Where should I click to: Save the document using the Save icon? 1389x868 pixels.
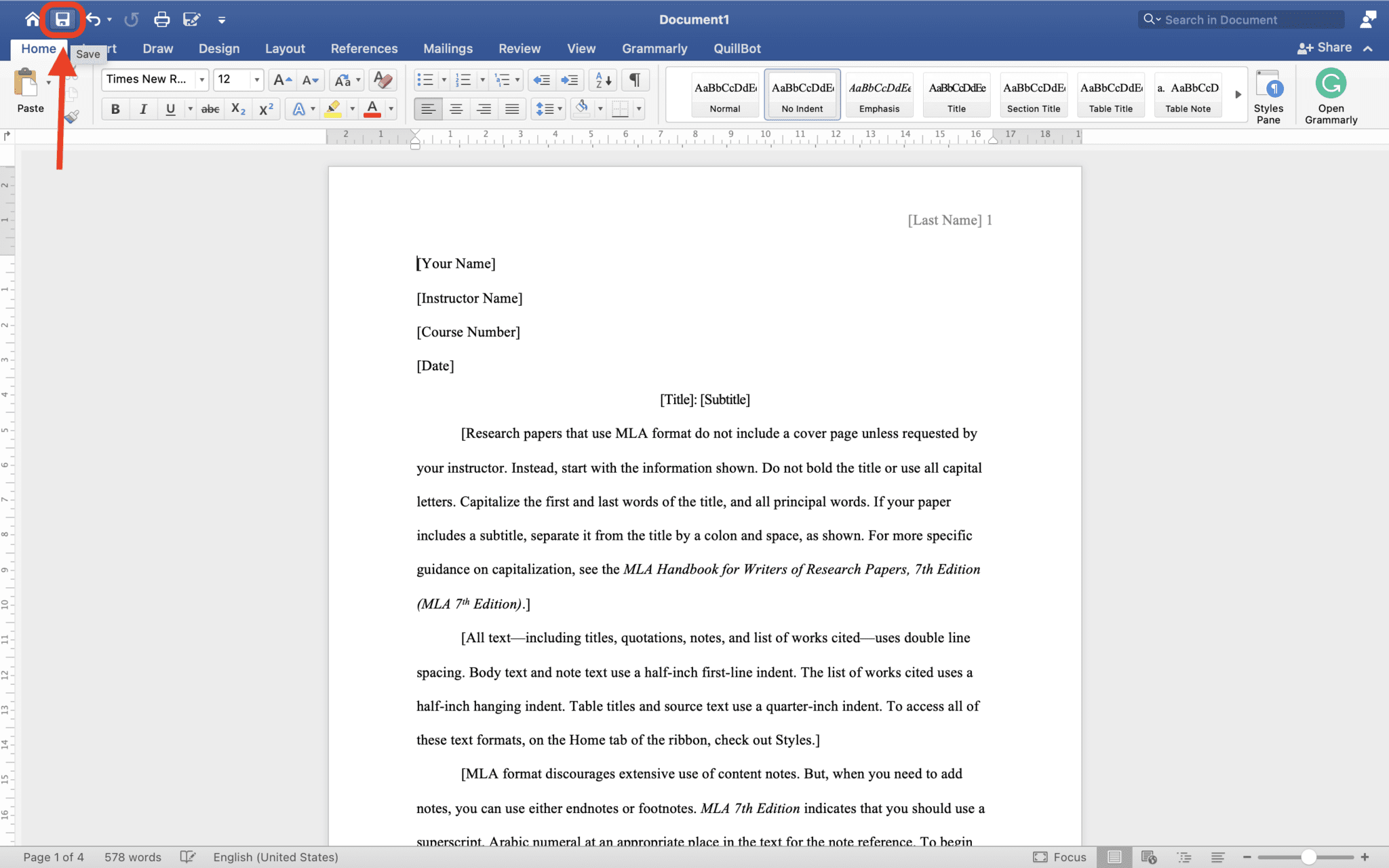(x=62, y=19)
